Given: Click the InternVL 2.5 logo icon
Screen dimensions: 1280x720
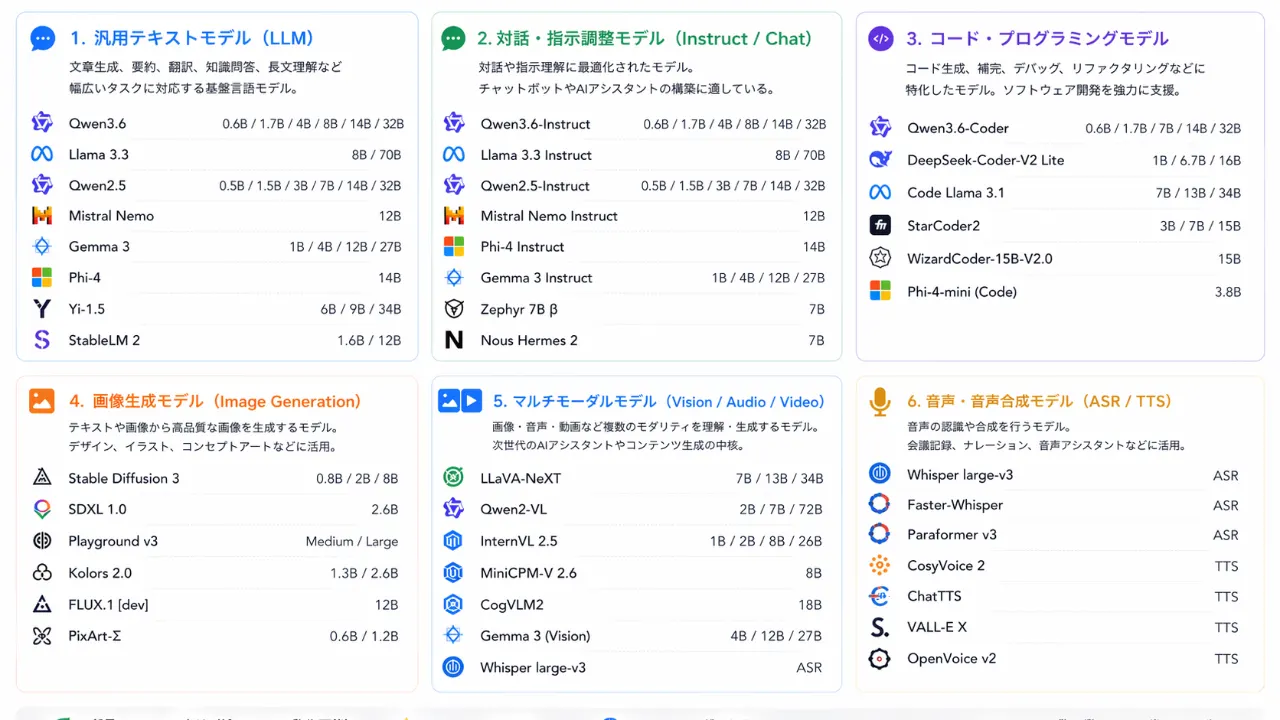Looking at the screenshot, I should (x=453, y=541).
